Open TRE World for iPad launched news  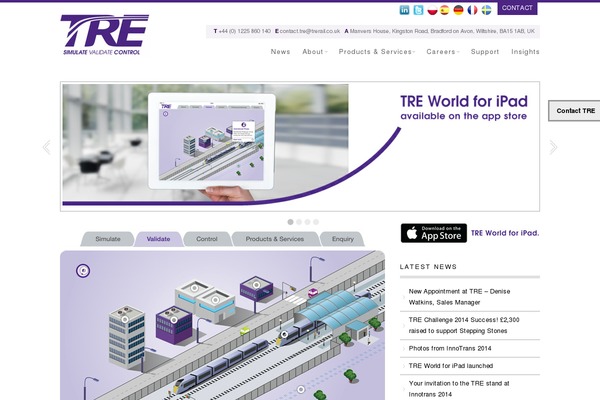click(451, 366)
